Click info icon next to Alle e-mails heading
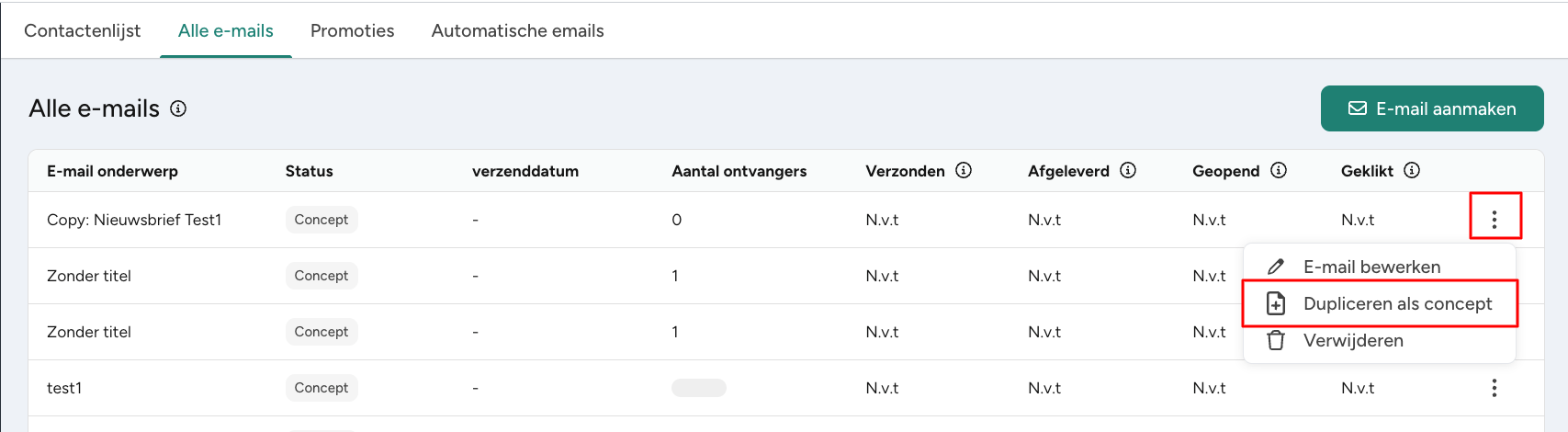Image resolution: width=1568 pixels, height=432 pixels. pos(178,108)
